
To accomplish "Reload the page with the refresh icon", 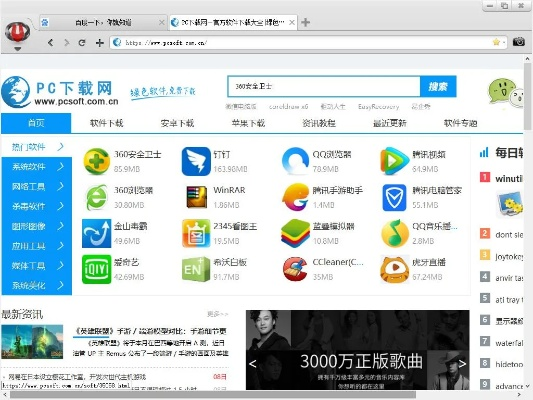I will coord(82,42).
